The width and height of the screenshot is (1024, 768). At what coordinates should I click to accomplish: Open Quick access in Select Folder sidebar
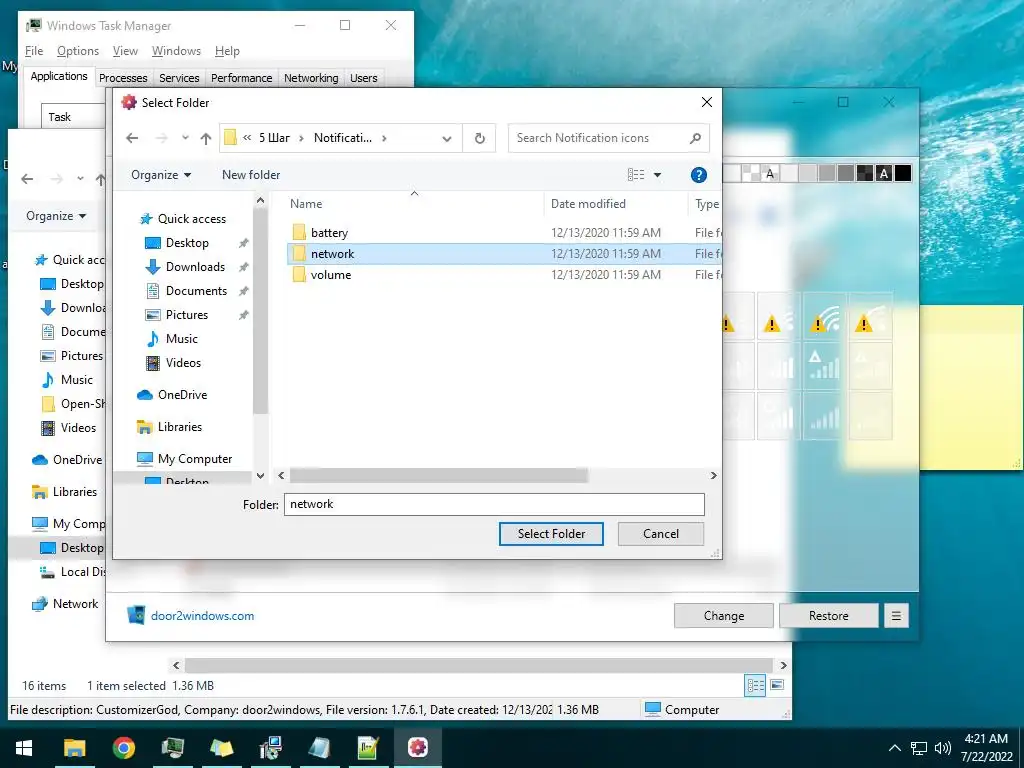191,219
